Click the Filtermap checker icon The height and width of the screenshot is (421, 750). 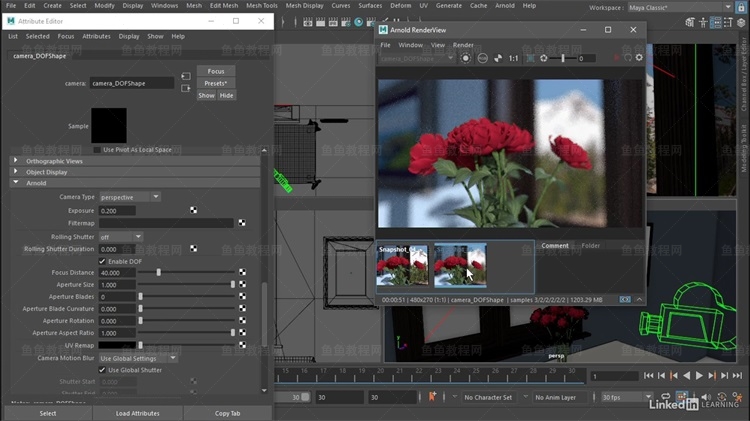242,223
